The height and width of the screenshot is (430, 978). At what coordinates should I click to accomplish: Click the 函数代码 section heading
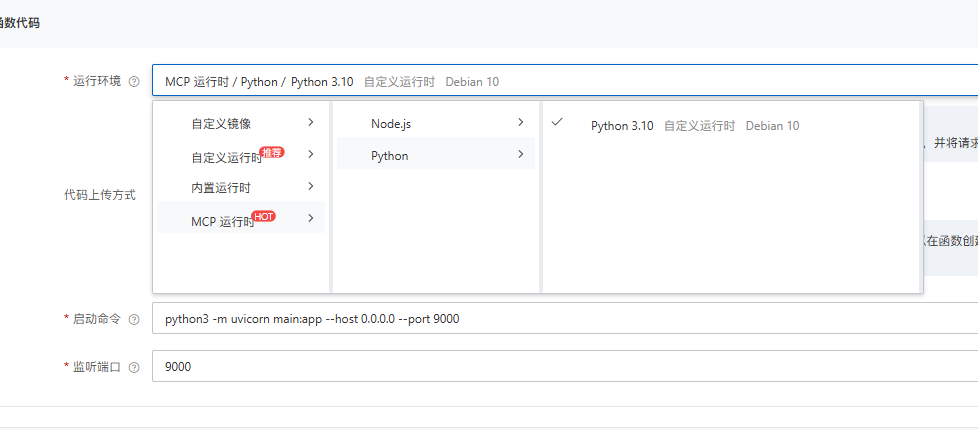(x=20, y=24)
